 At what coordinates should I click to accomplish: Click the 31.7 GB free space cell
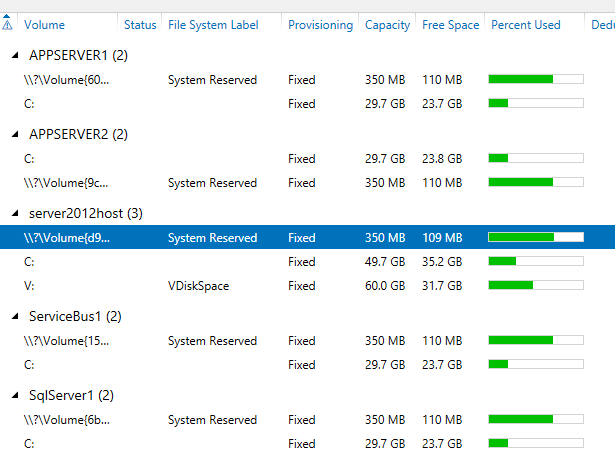tap(442, 285)
